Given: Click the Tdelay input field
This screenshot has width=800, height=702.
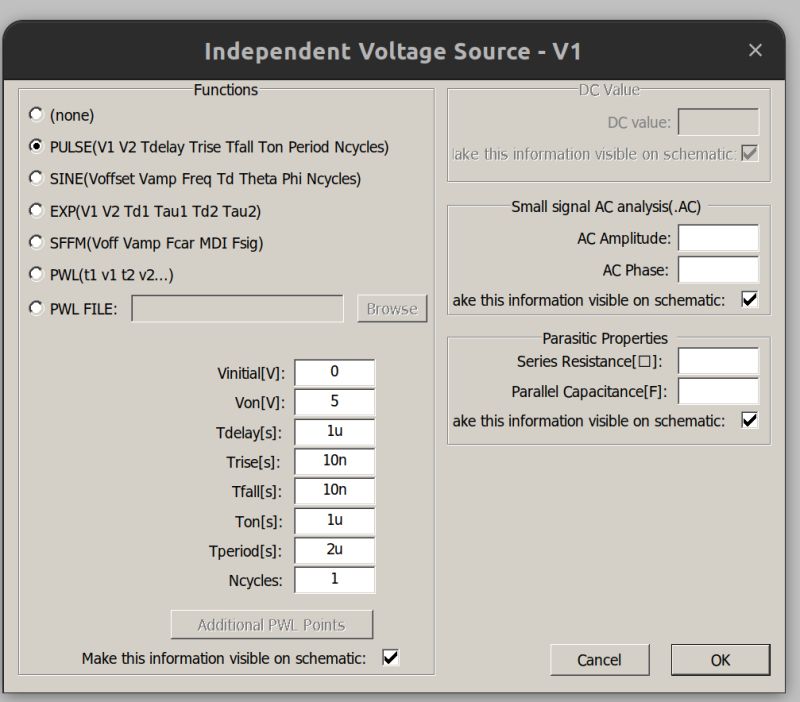Looking at the screenshot, I should [334, 432].
